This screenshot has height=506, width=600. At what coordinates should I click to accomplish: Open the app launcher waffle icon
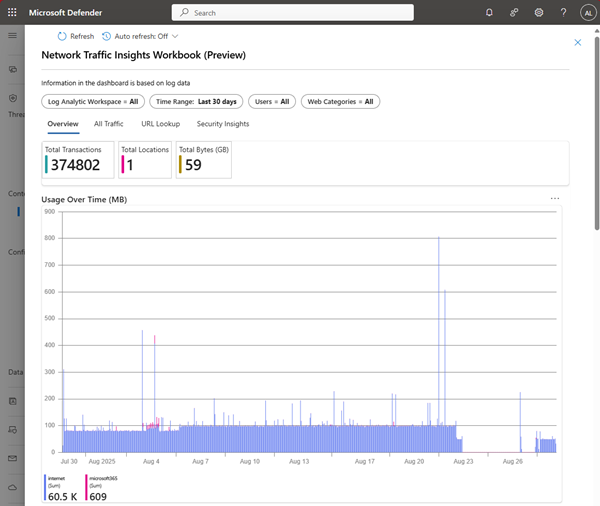[12, 12]
